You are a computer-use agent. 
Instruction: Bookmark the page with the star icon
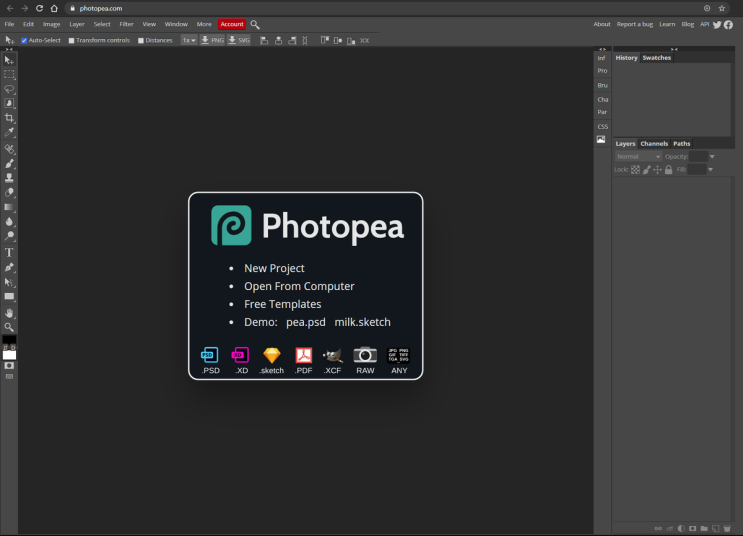[722, 8]
